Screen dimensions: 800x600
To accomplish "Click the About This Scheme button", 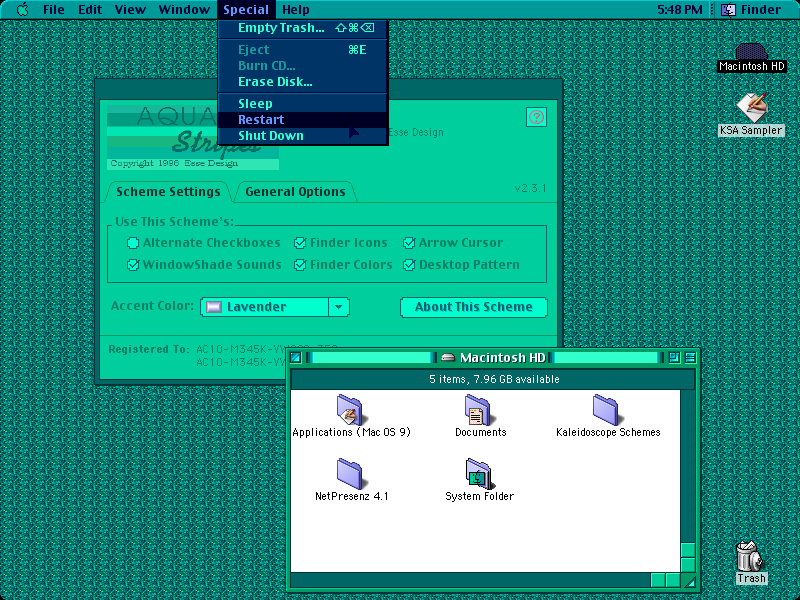I will click(x=474, y=307).
